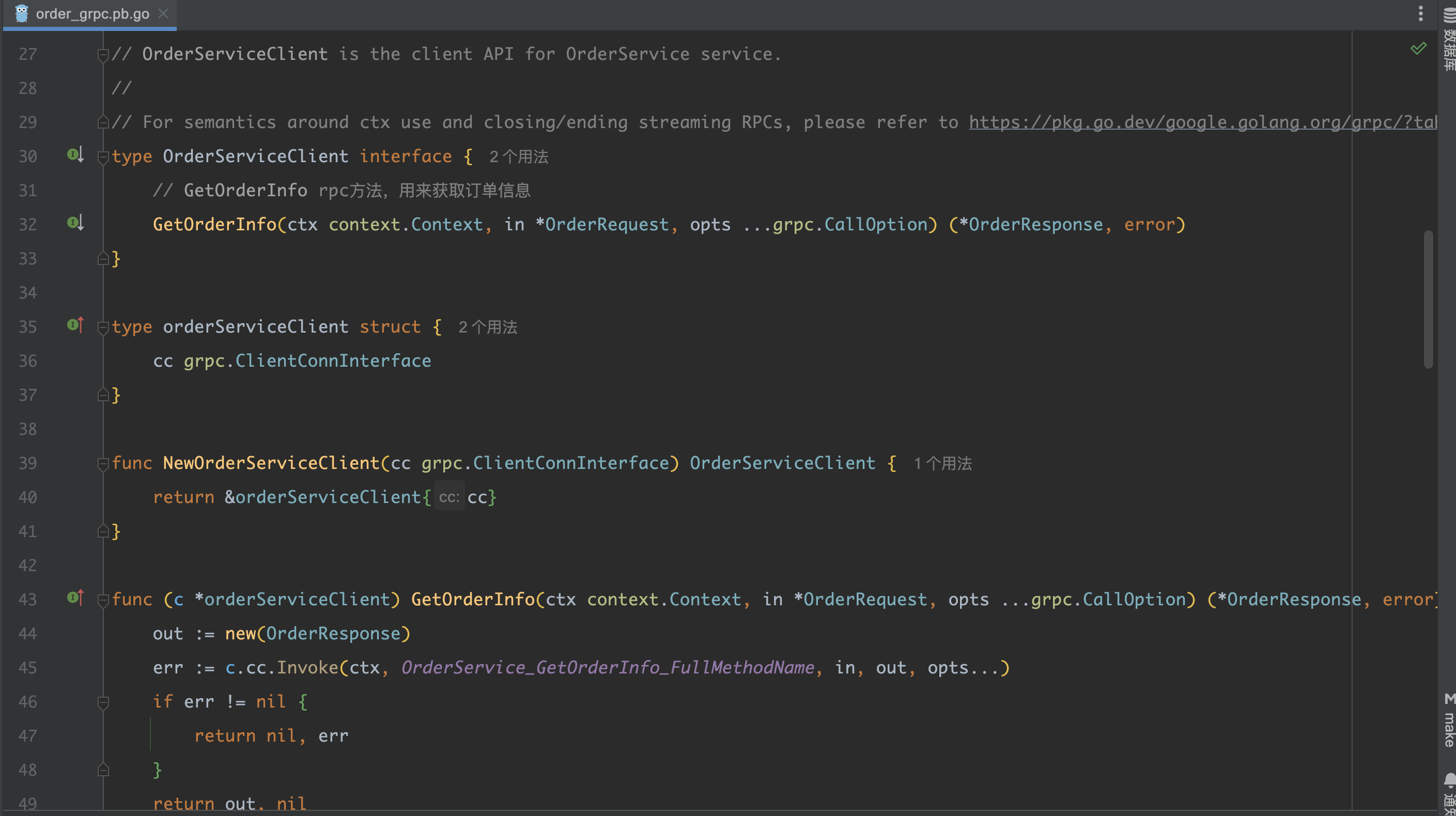Collapse if err block fold on line 46
Screen dimensions: 1456x816
coord(103,702)
